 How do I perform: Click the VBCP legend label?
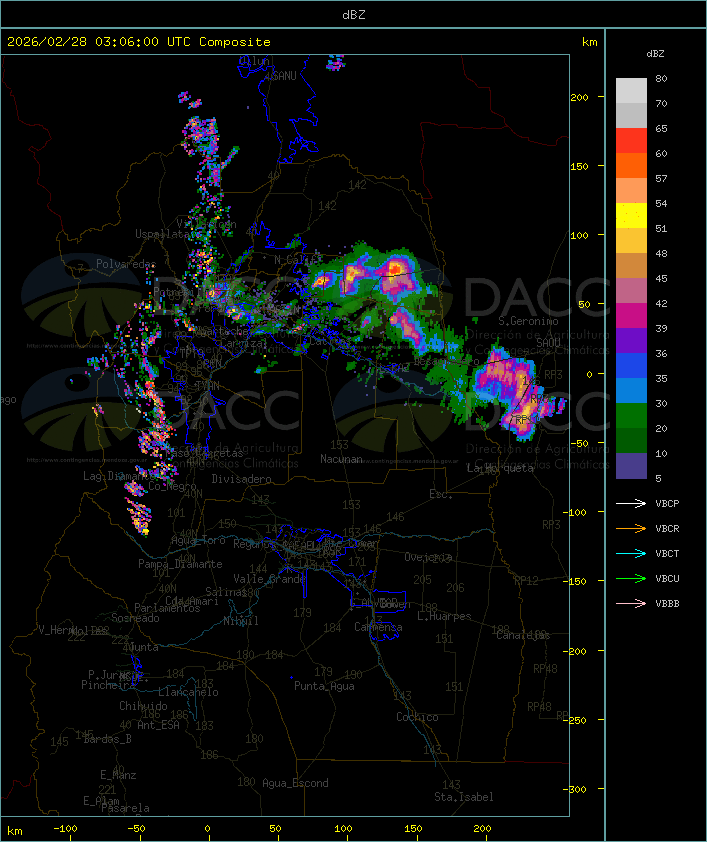667,504
